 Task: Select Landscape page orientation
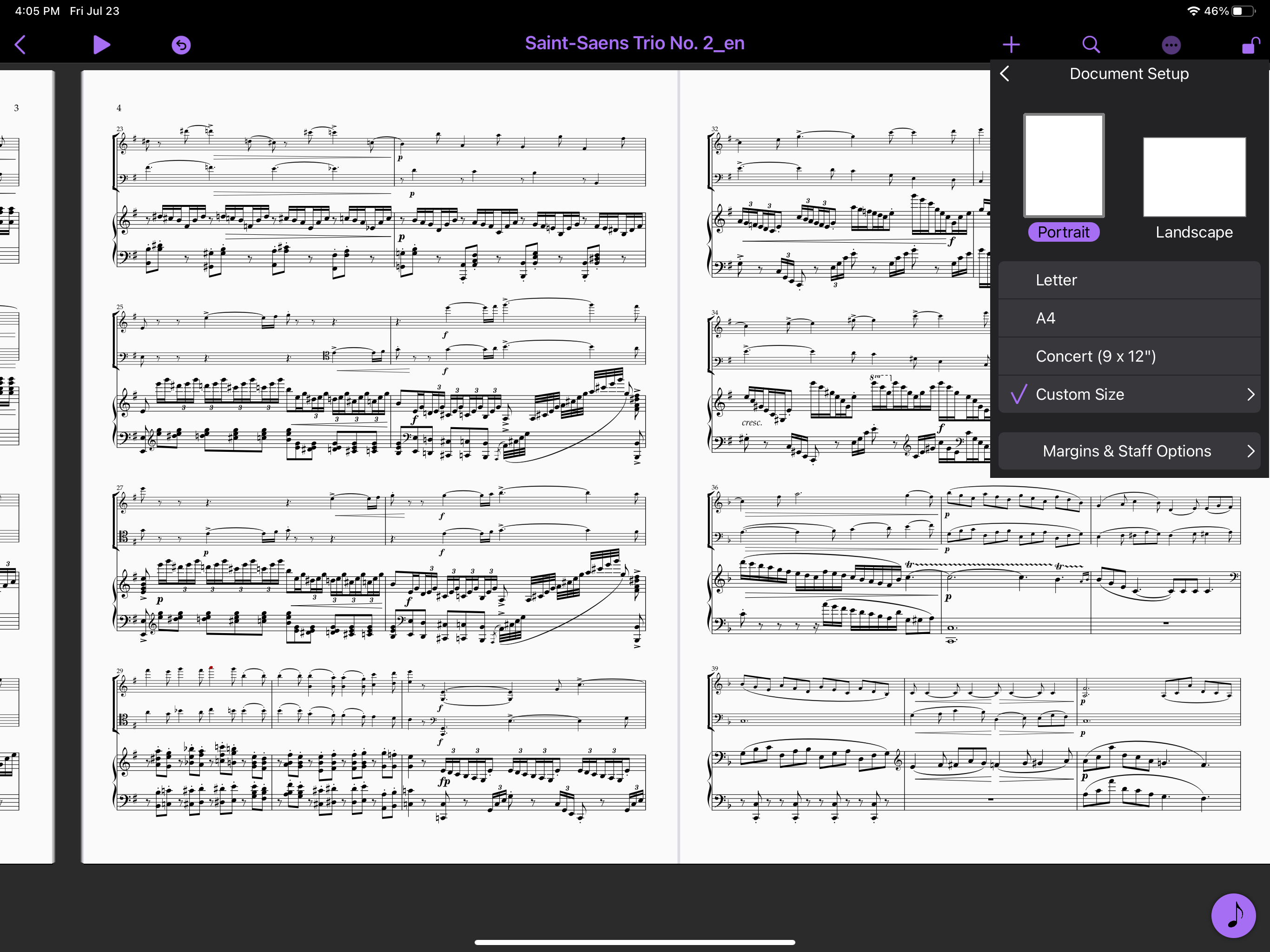tap(1194, 232)
